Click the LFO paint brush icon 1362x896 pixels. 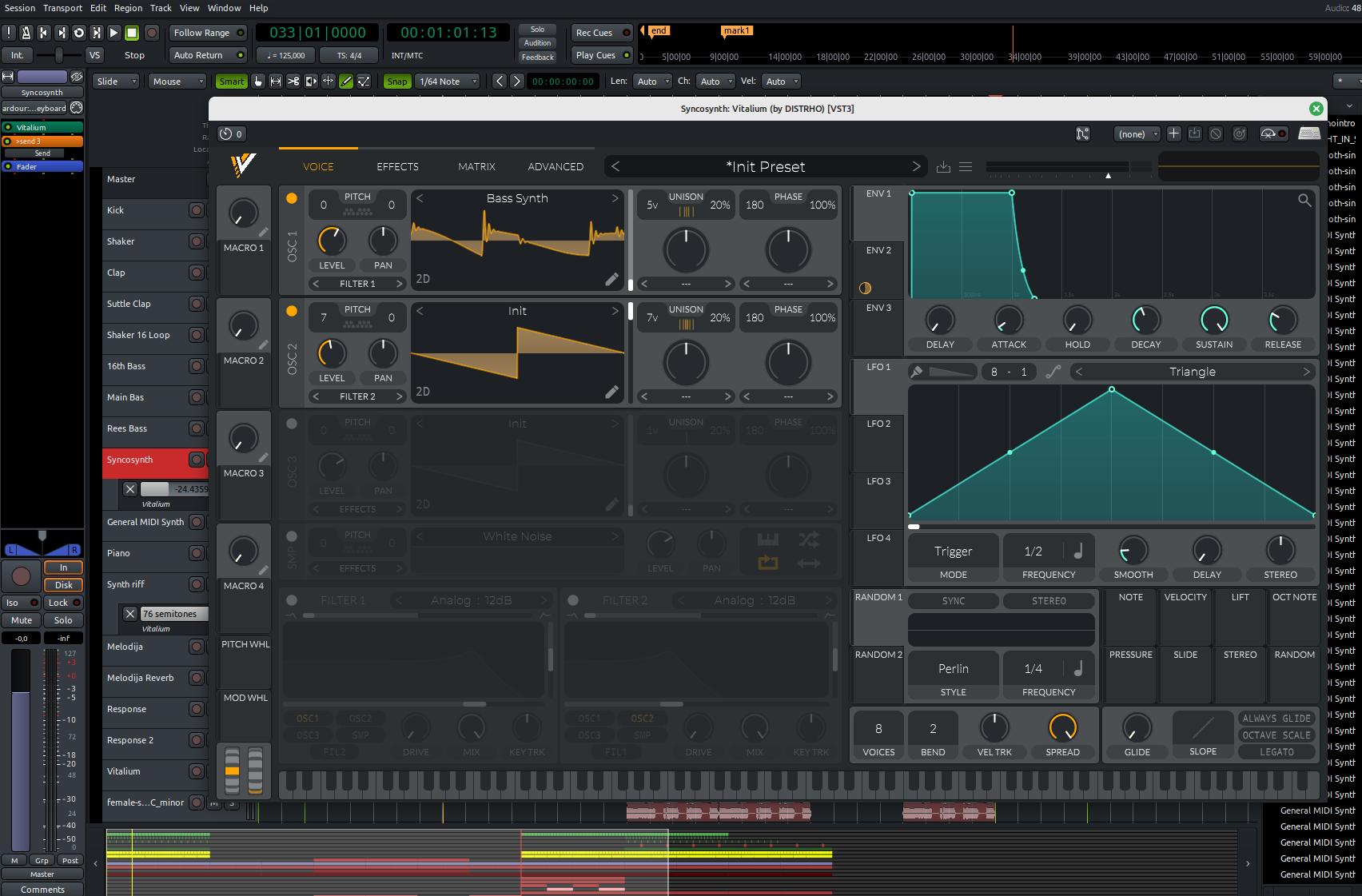917,372
